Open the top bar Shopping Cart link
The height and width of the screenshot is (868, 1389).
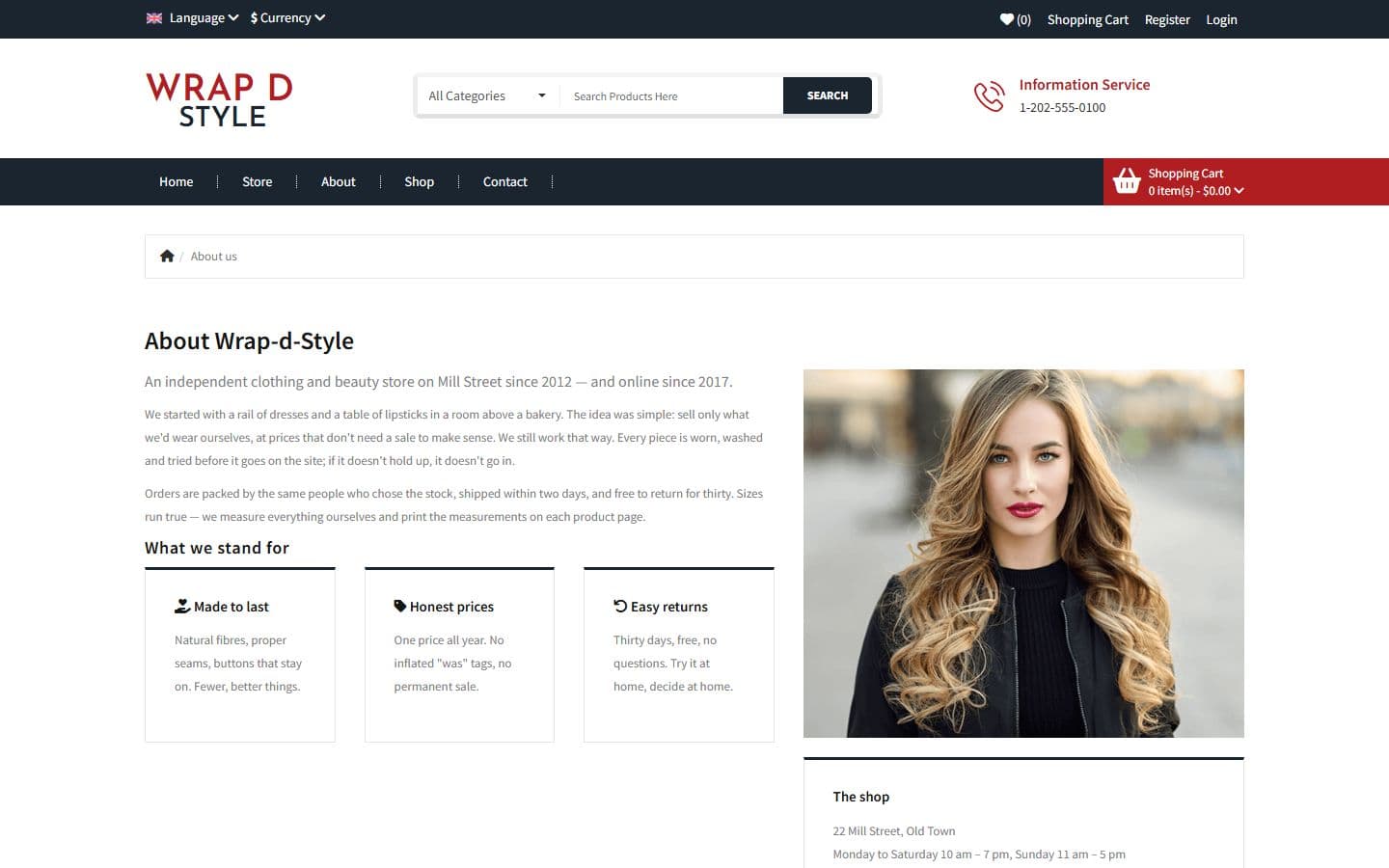pos(1088,19)
